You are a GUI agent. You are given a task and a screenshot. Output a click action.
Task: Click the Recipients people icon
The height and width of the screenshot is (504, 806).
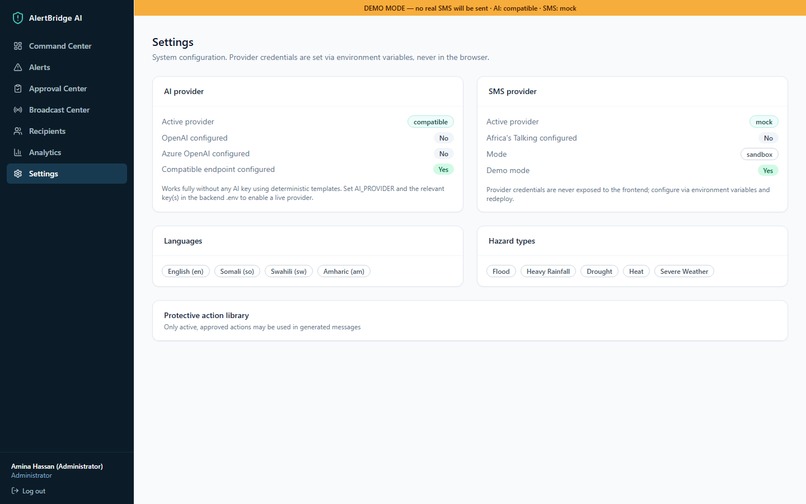18,131
